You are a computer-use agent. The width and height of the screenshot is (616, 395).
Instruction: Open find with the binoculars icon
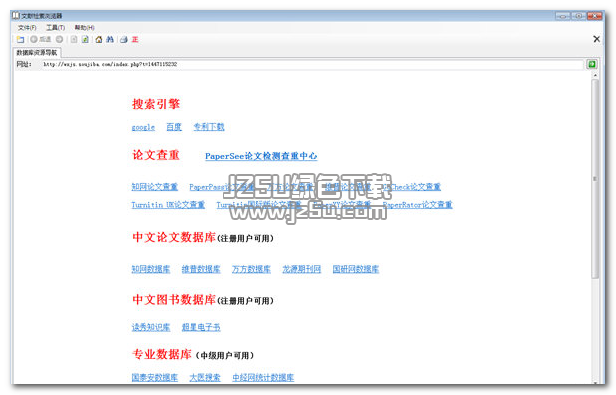pyautogui.click(x=110, y=39)
